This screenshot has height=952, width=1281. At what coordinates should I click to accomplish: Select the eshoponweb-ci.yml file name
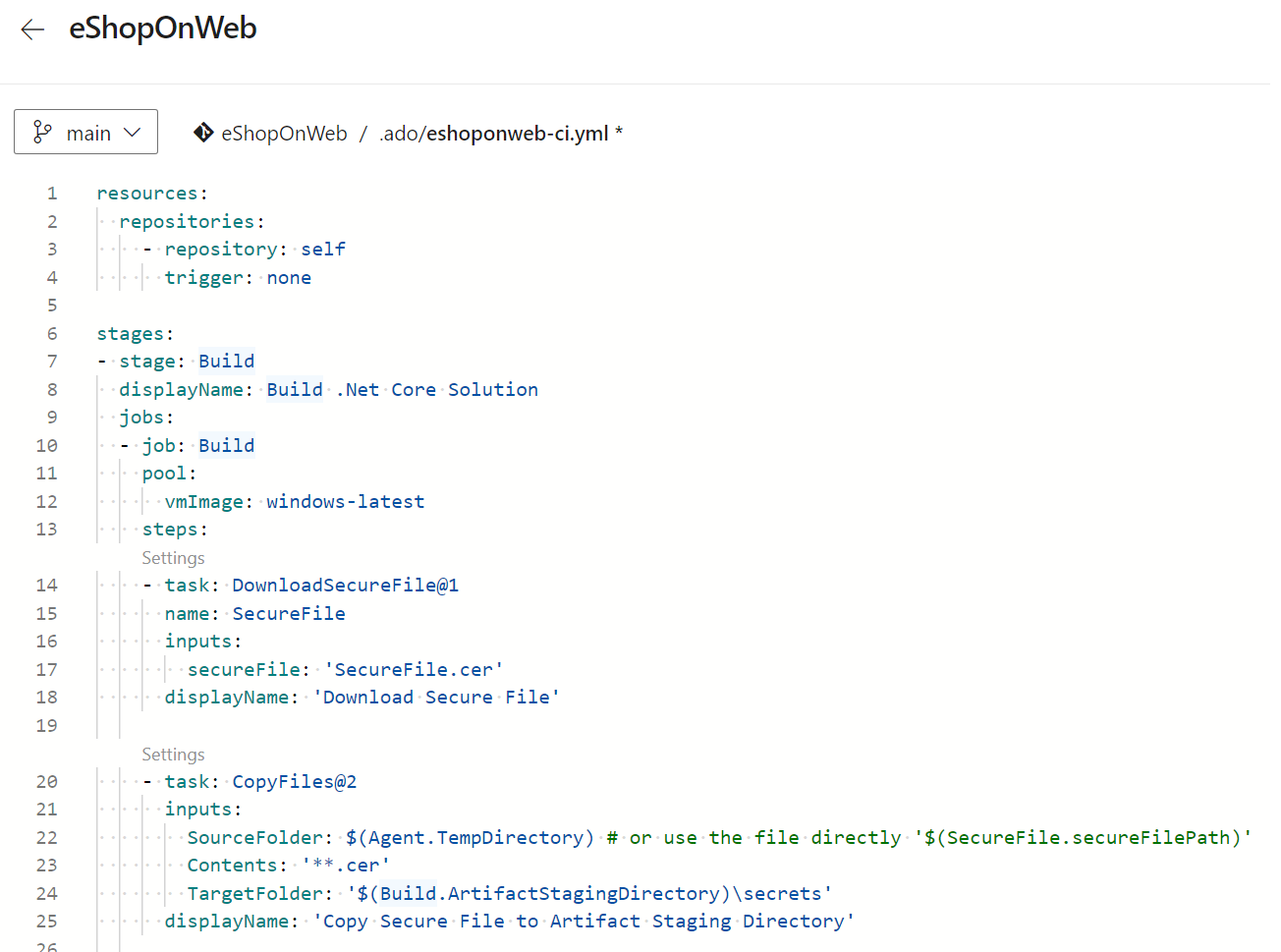click(x=520, y=134)
